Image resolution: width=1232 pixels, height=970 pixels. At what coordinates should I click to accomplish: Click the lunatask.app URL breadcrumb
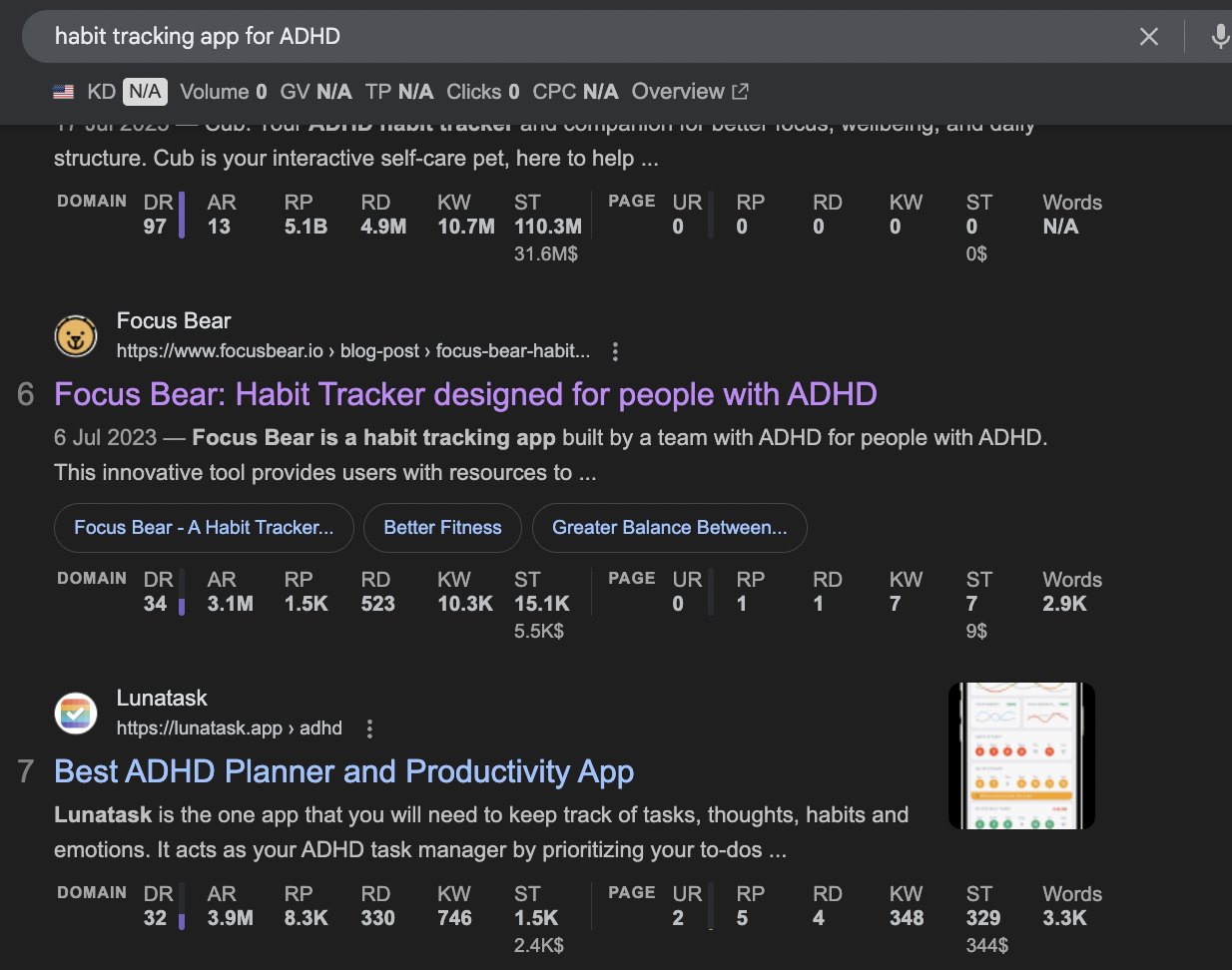tap(229, 728)
